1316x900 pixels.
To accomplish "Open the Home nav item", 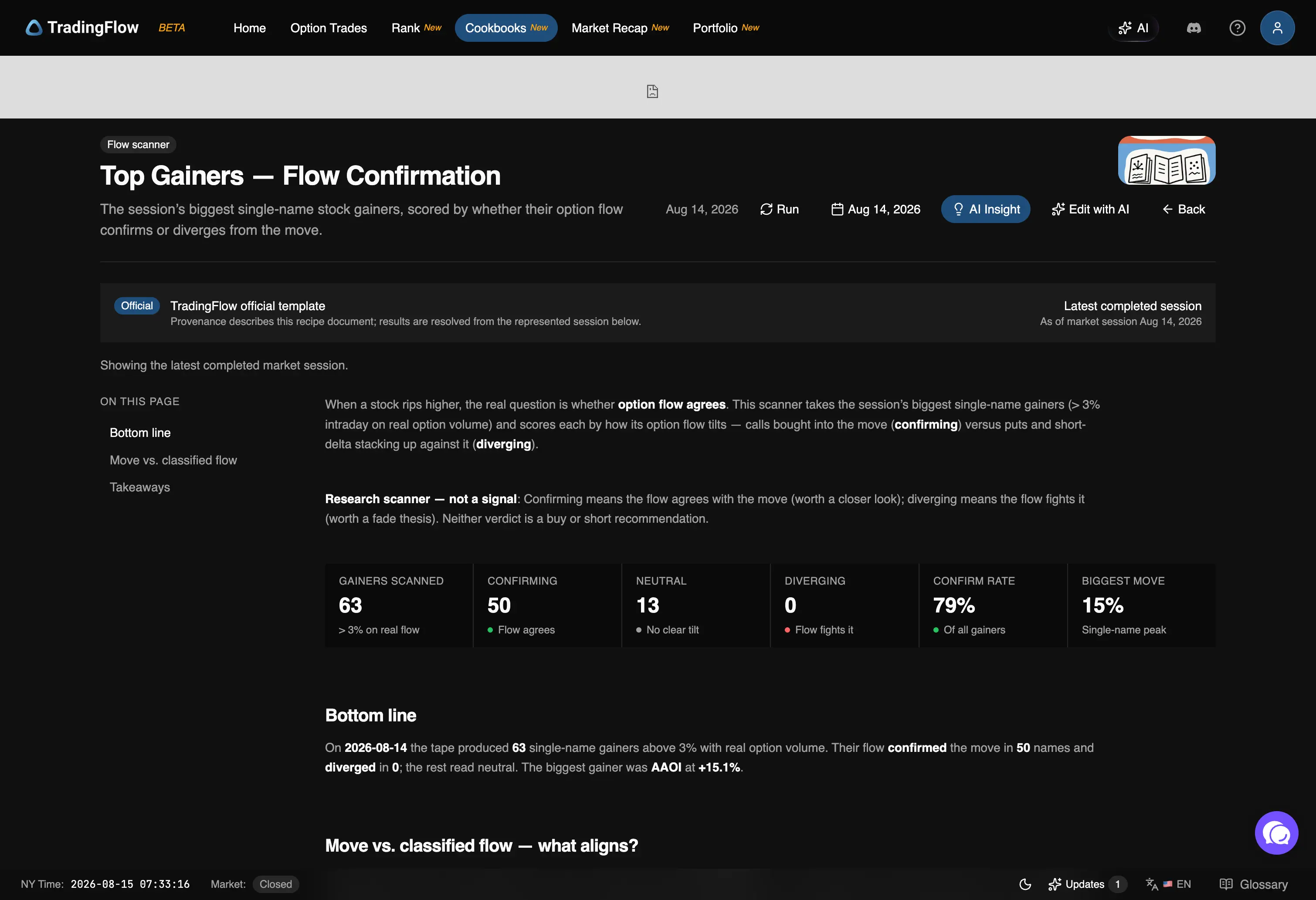I will click(x=249, y=28).
